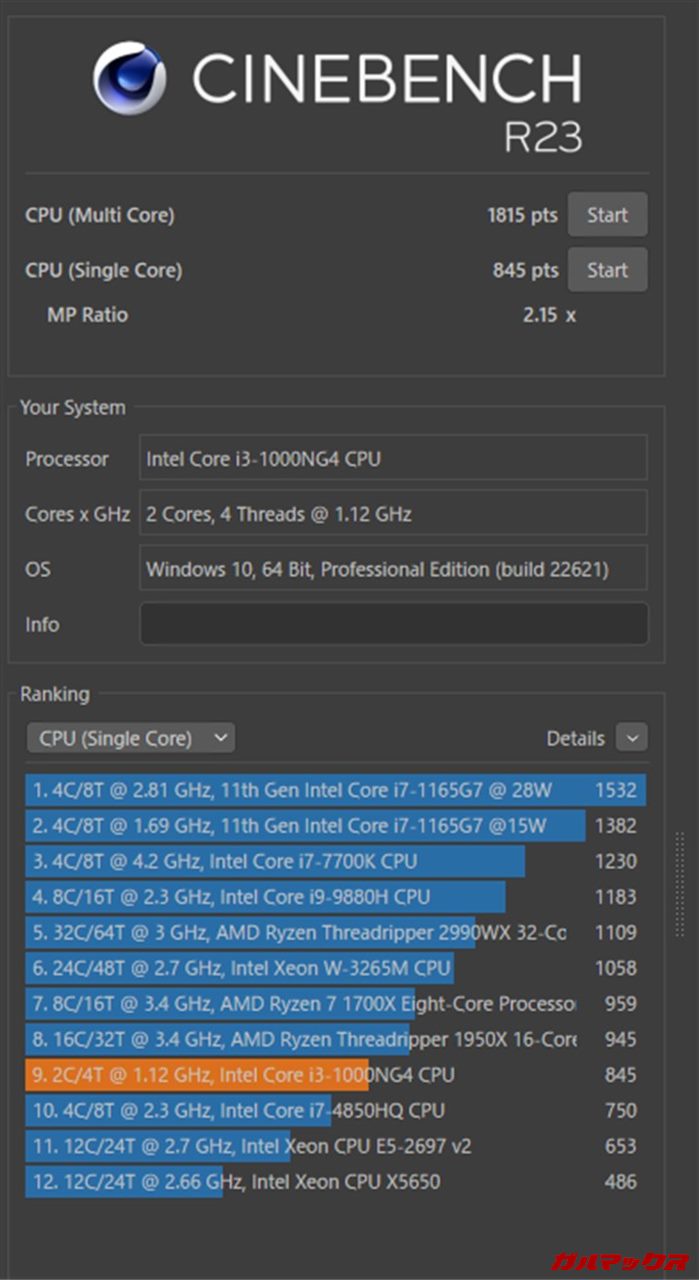
Task: Open the CPU (Single Core) ranking dropdown
Action: click(x=131, y=739)
